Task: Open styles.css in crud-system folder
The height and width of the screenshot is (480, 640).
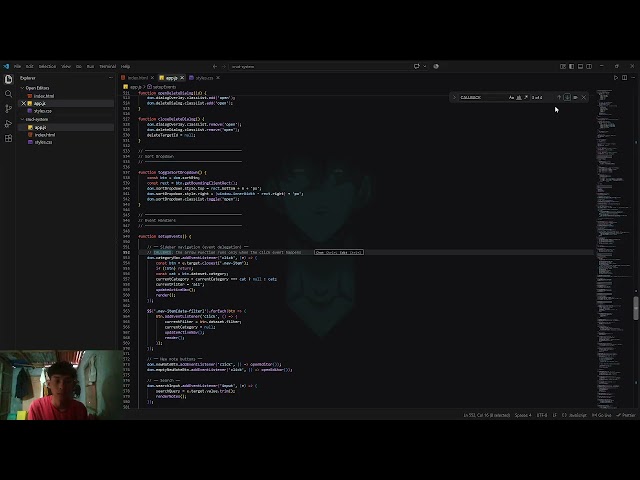Action: point(43,142)
